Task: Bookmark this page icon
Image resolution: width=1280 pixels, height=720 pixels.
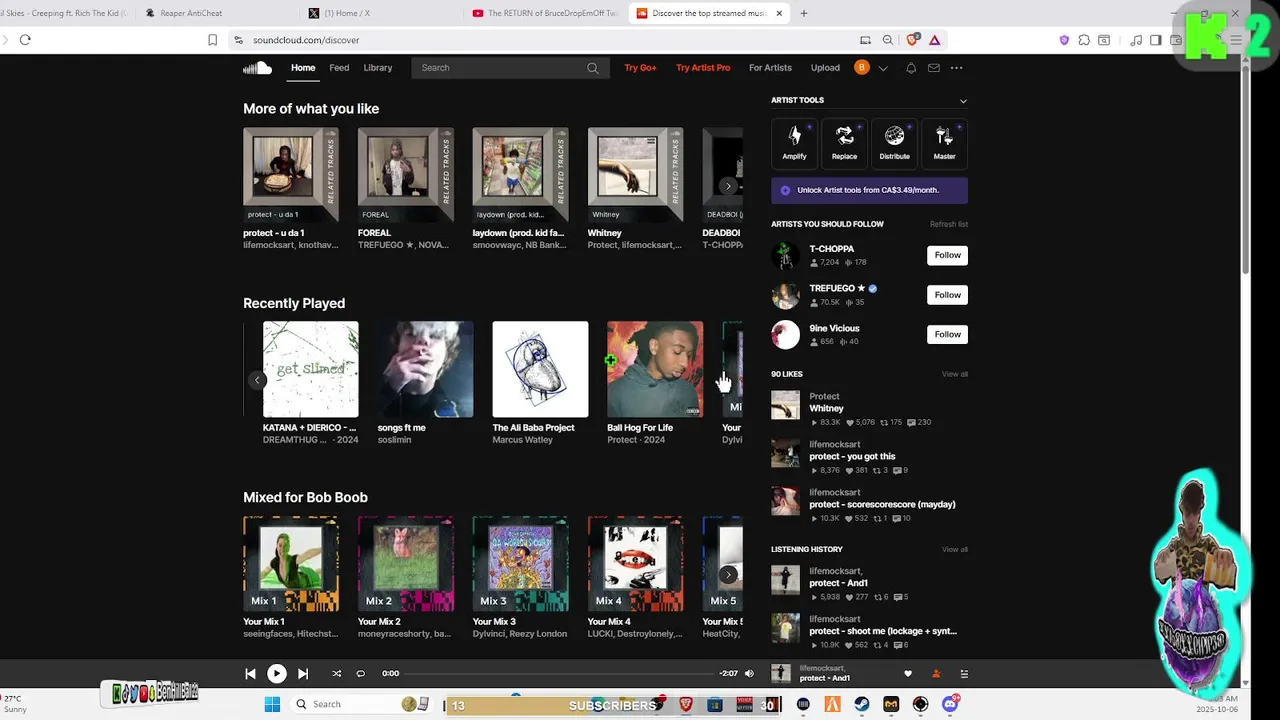Action: 212,40
